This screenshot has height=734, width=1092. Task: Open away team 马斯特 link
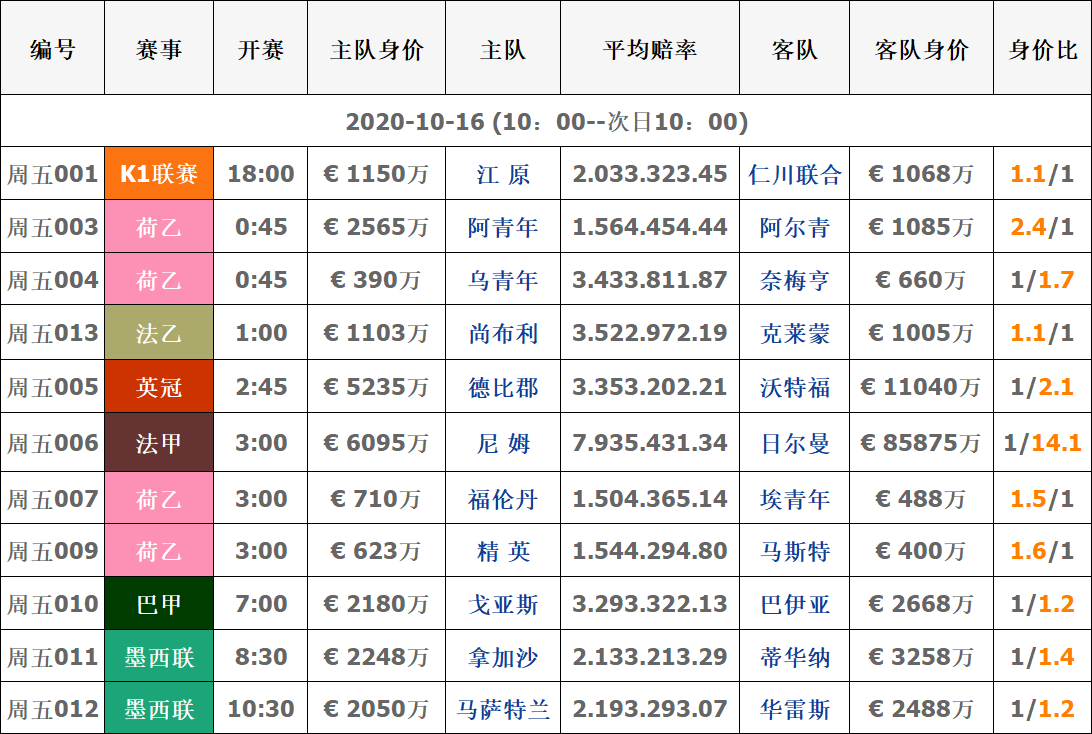pyautogui.click(x=795, y=551)
